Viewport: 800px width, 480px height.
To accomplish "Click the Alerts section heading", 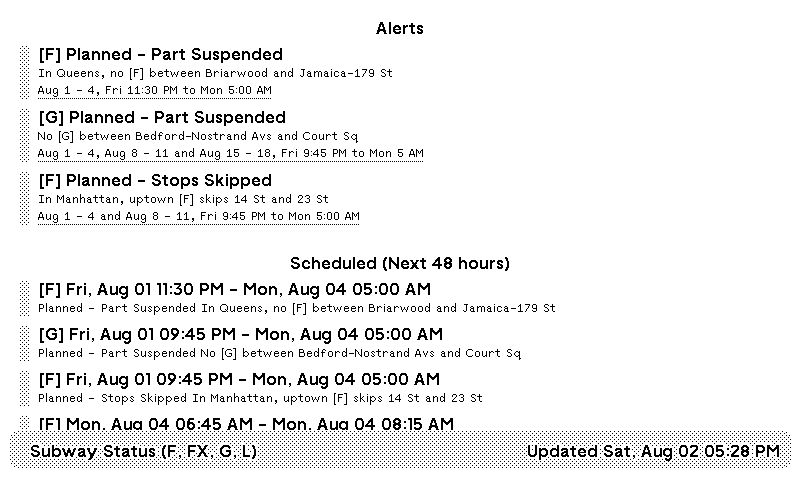I will [x=400, y=29].
